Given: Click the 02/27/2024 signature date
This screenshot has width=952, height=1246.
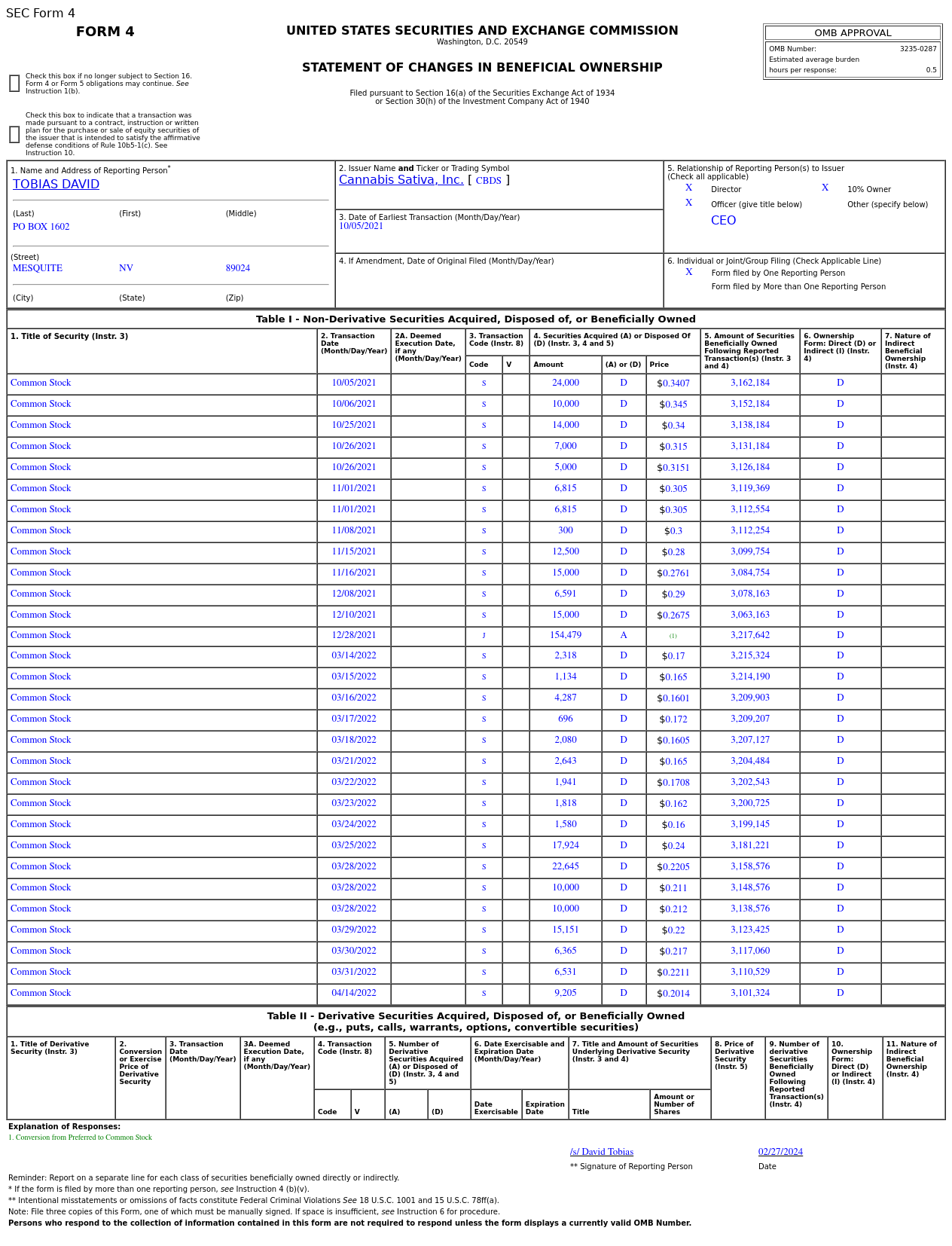Looking at the screenshot, I should pyautogui.click(x=780, y=1152).
